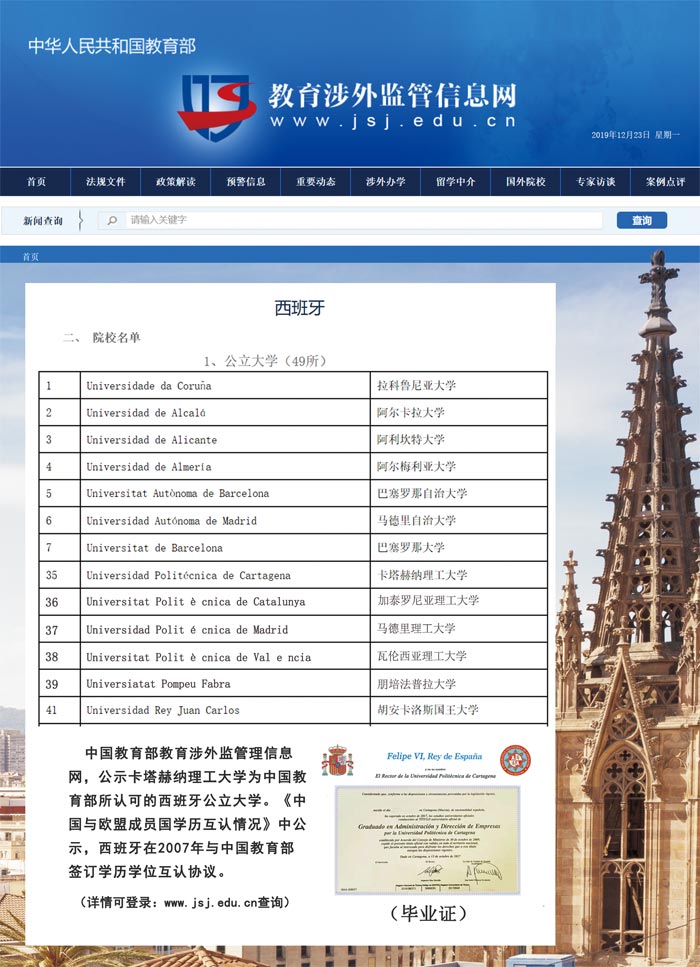Click the JSJ shield logo icon
This screenshot has height=967, width=700.
(x=218, y=107)
